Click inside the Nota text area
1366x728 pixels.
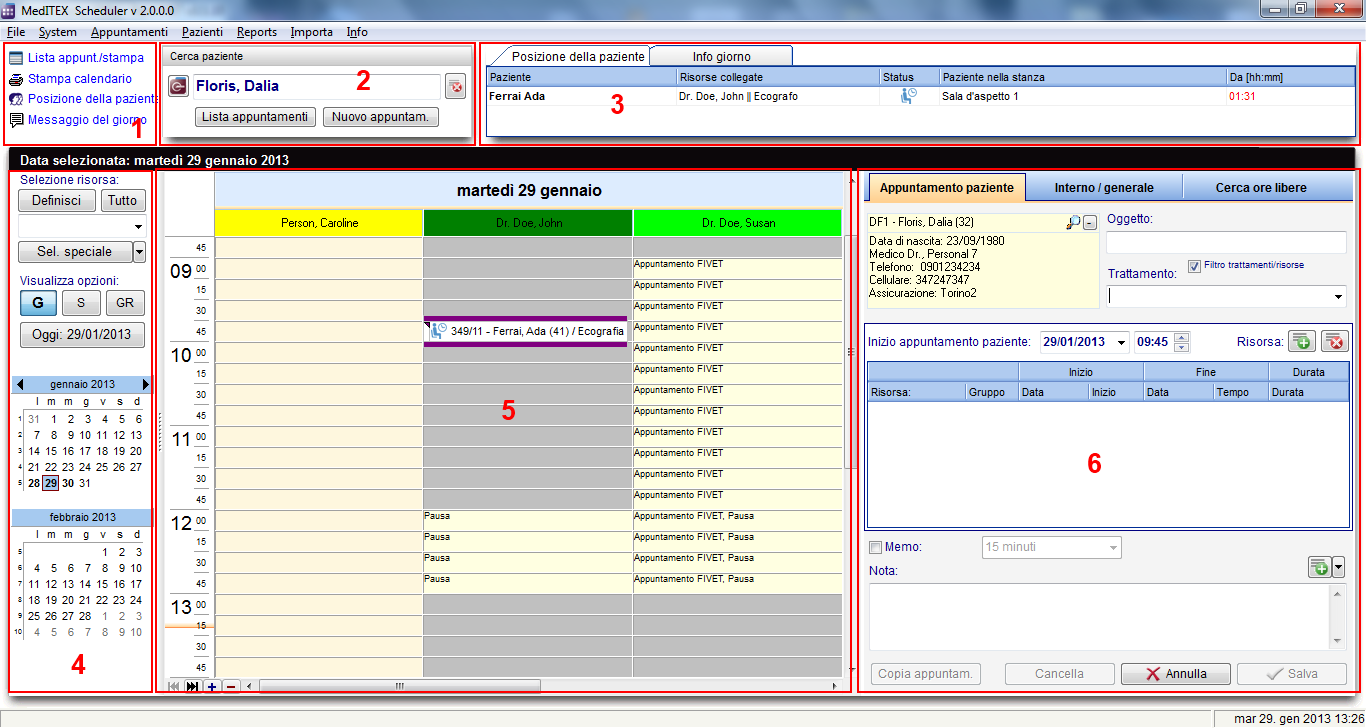[x=1099, y=617]
